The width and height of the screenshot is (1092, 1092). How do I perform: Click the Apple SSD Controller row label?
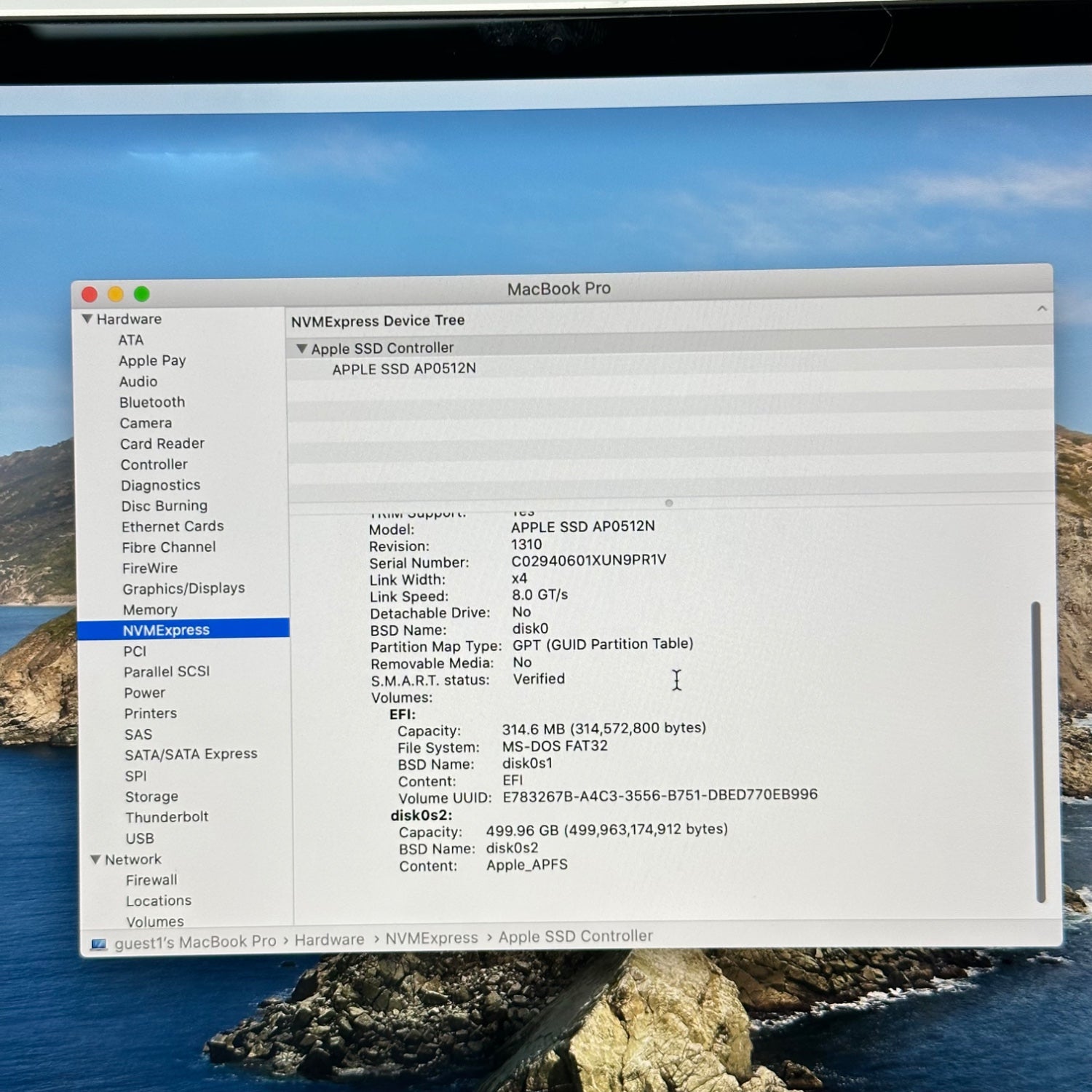(x=383, y=349)
